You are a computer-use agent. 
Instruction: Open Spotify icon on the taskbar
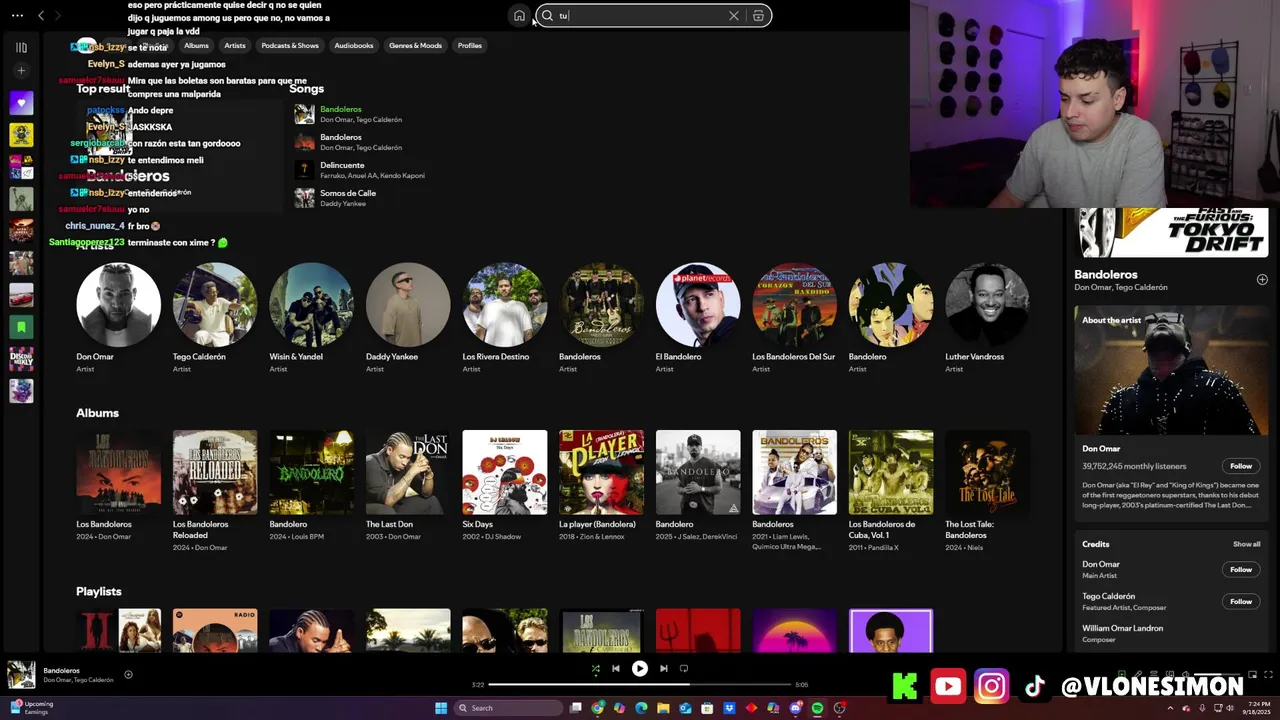[x=817, y=708]
